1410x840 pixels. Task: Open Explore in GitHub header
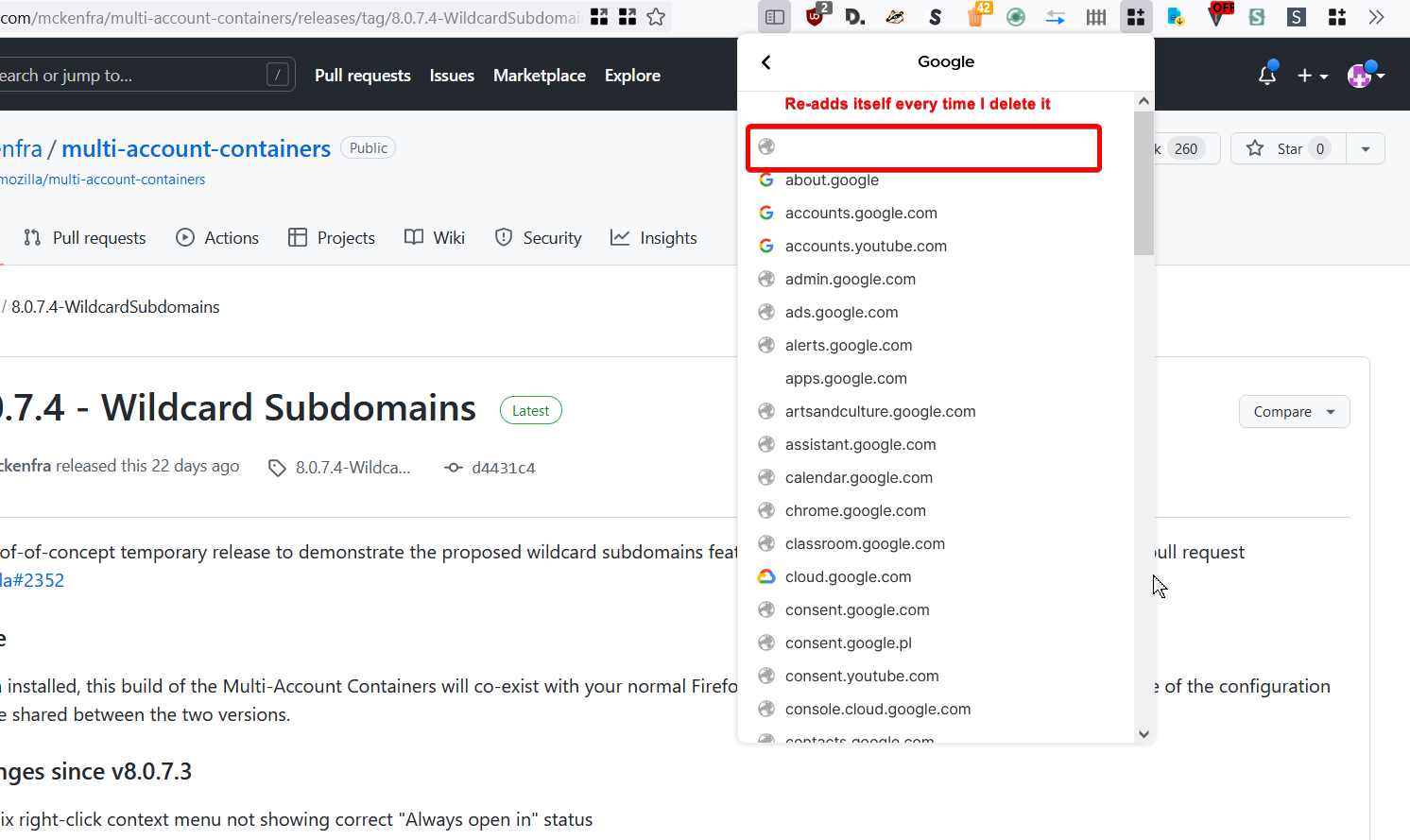632,76
